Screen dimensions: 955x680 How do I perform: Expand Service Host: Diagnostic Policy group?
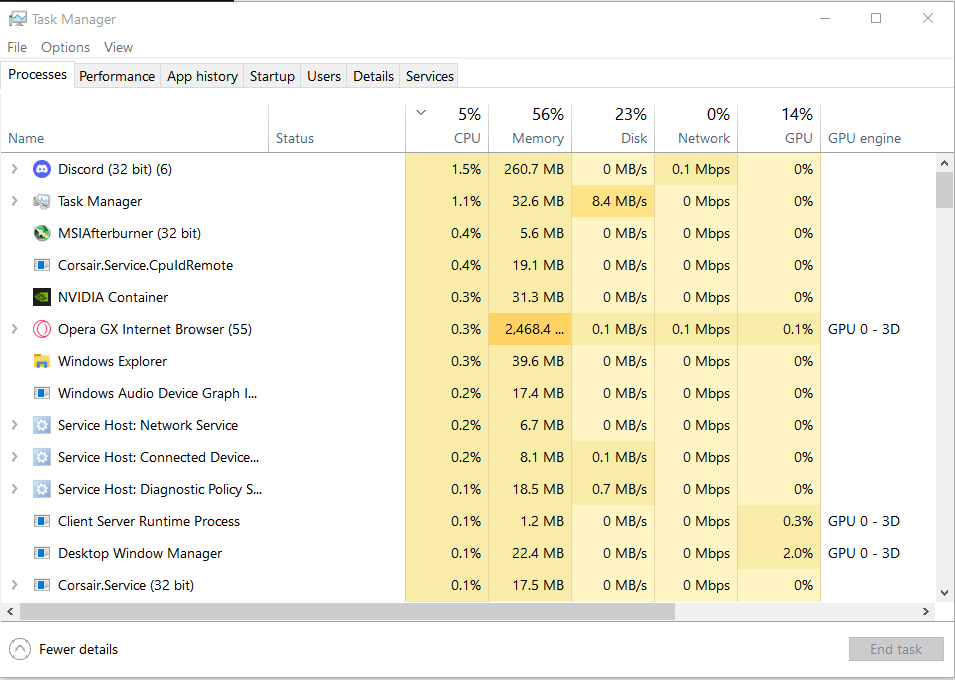15,489
